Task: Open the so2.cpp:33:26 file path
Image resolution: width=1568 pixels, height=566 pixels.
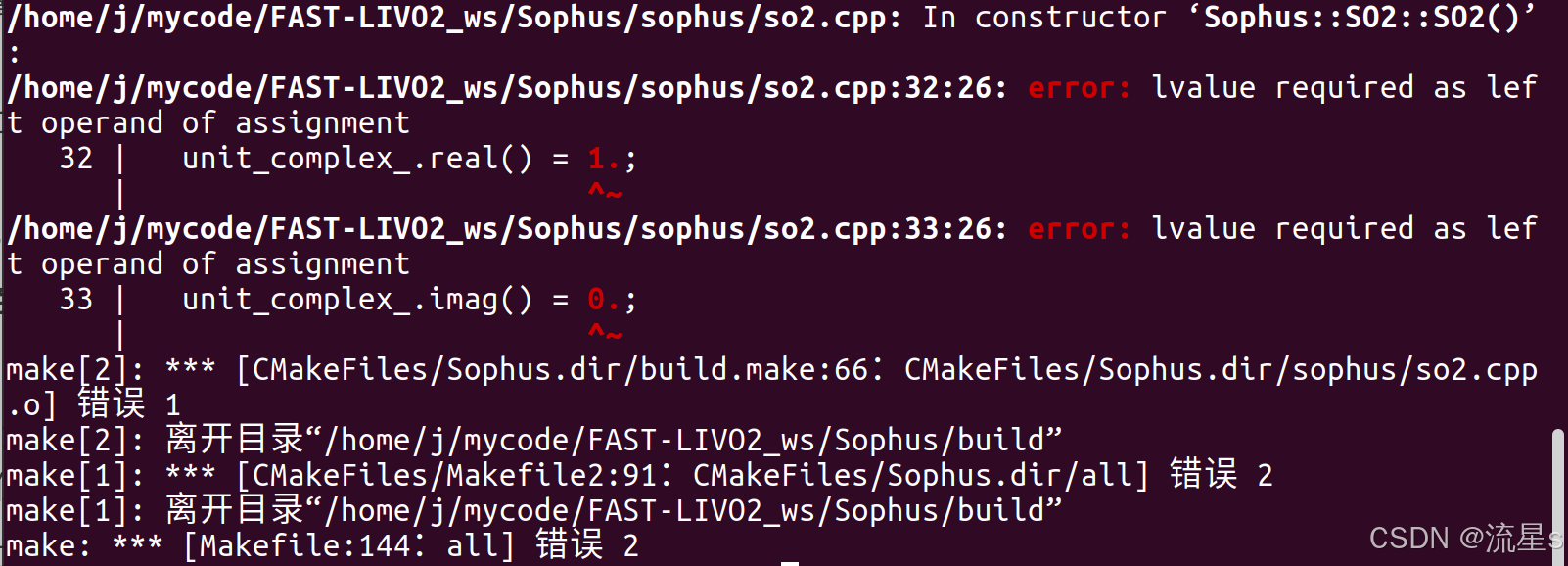Action: [506, 229]
